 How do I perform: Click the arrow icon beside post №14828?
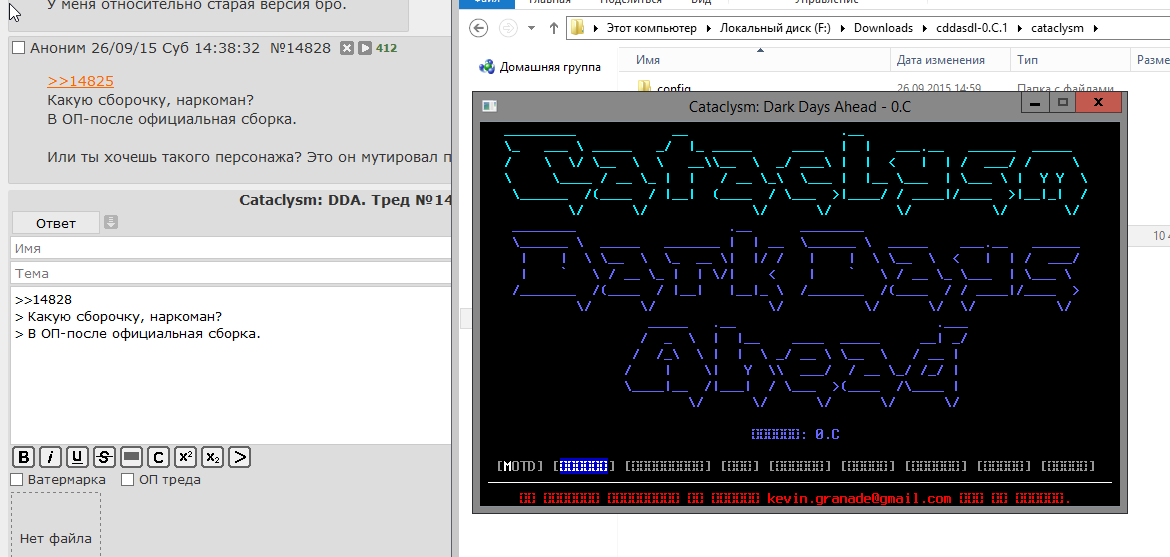point(365,49)
